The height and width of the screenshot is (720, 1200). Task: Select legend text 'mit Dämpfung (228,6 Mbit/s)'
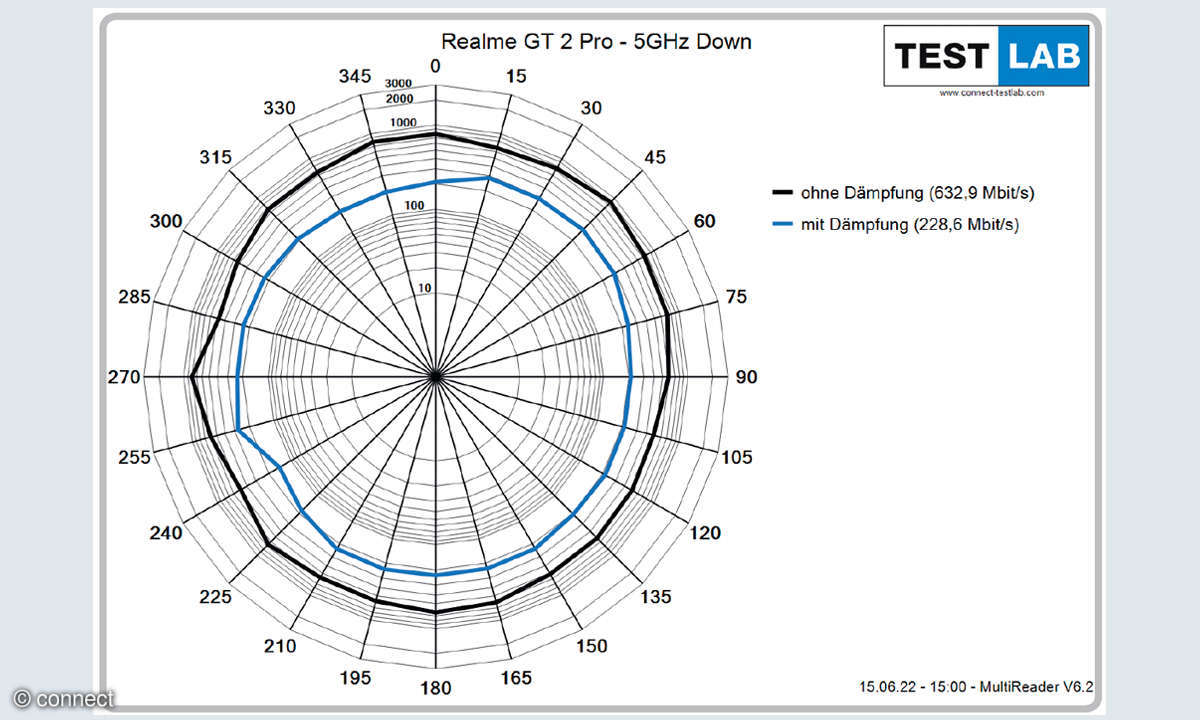(x=910, y=225)
